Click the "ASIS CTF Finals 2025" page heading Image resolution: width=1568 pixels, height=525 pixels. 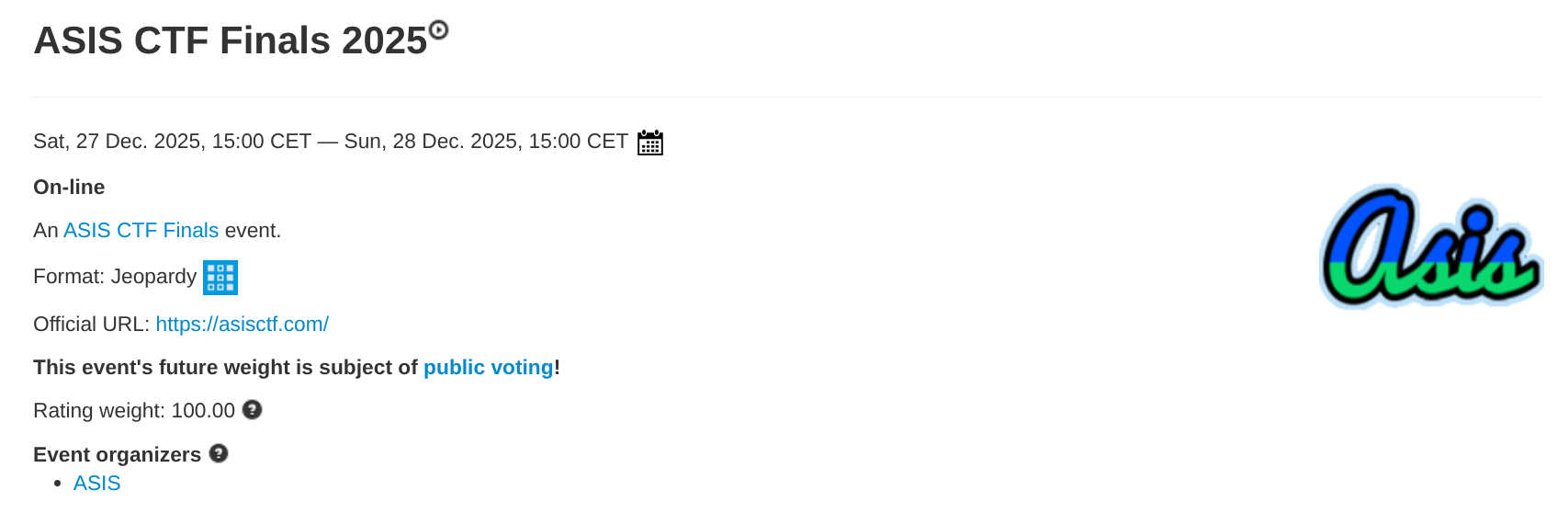pos(230,40)
